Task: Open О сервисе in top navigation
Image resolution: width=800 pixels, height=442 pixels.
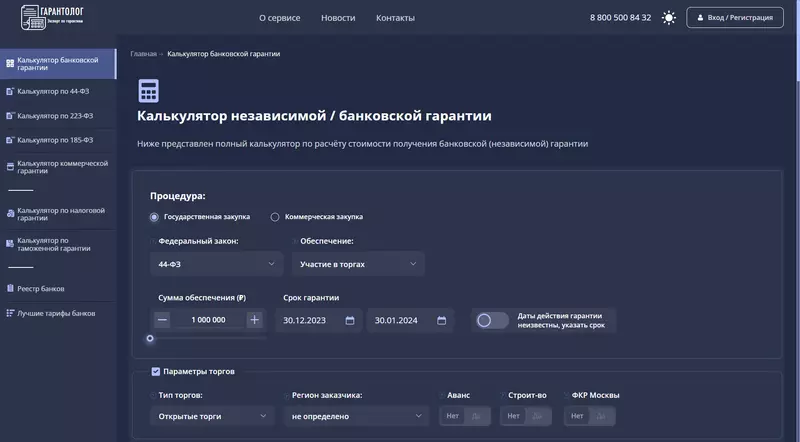Action: (x=280, y=18)
